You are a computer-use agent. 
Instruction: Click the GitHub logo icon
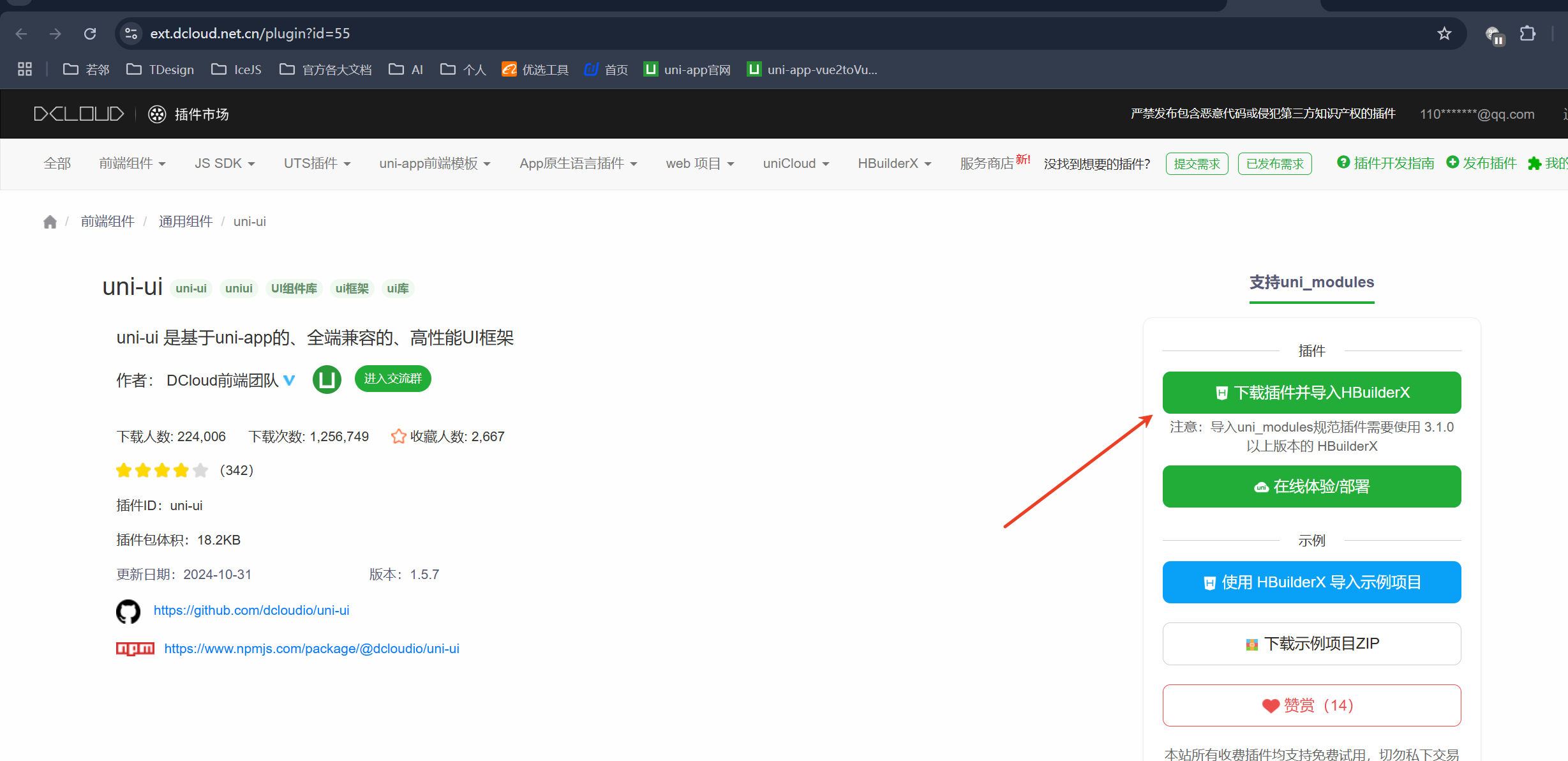tap(128, 611)
